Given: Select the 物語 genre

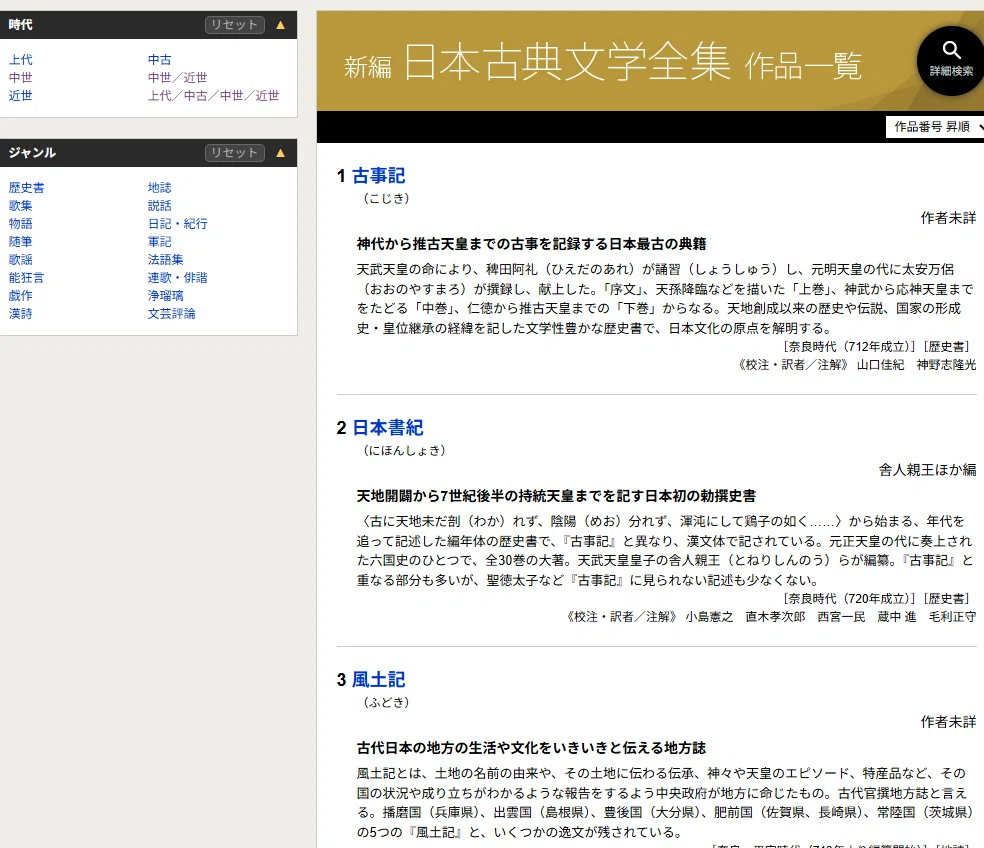Looking at the screenshot, I should click(21, 223).
